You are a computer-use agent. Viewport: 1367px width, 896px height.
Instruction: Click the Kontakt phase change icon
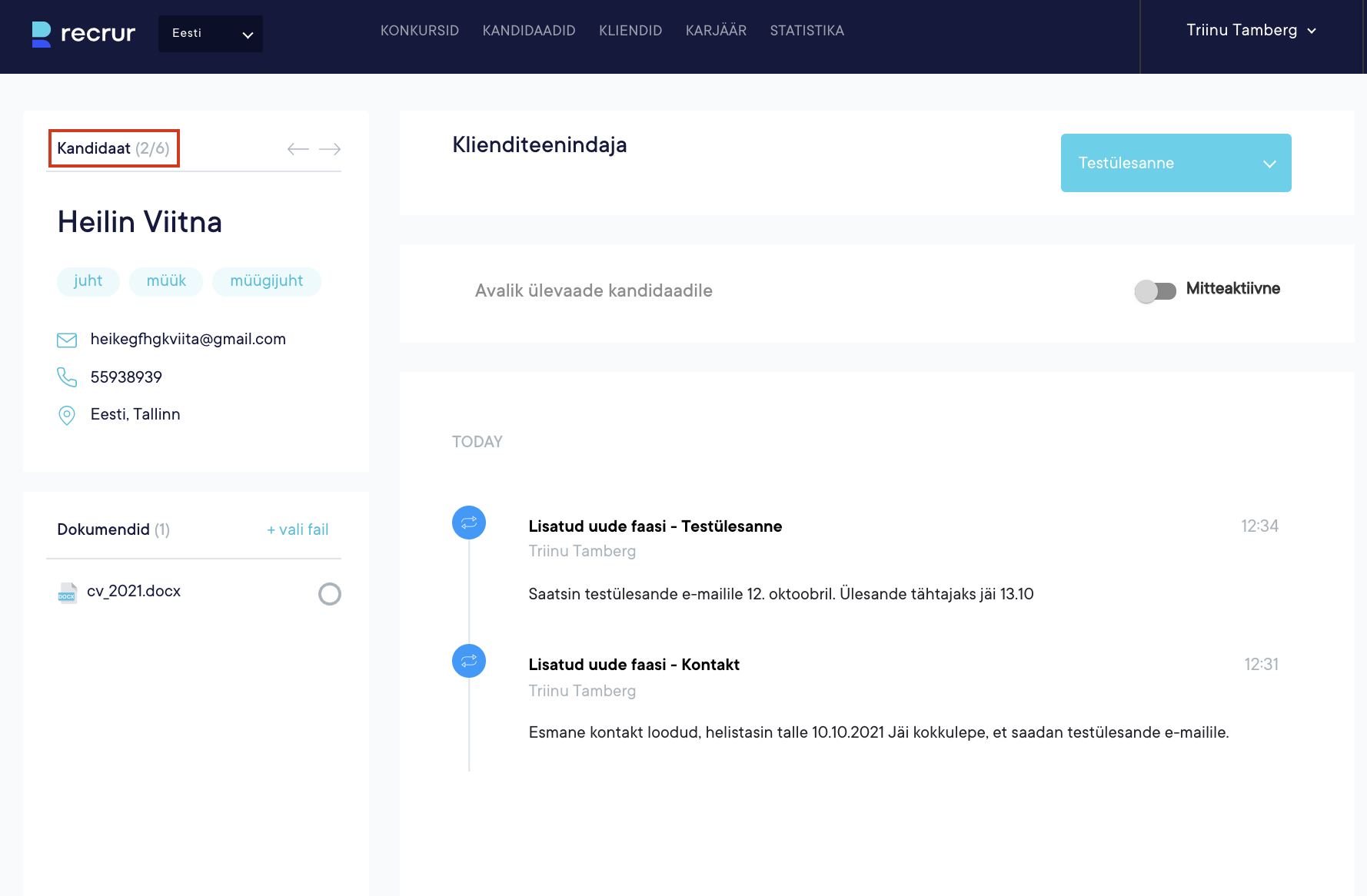tap(469, 661)
